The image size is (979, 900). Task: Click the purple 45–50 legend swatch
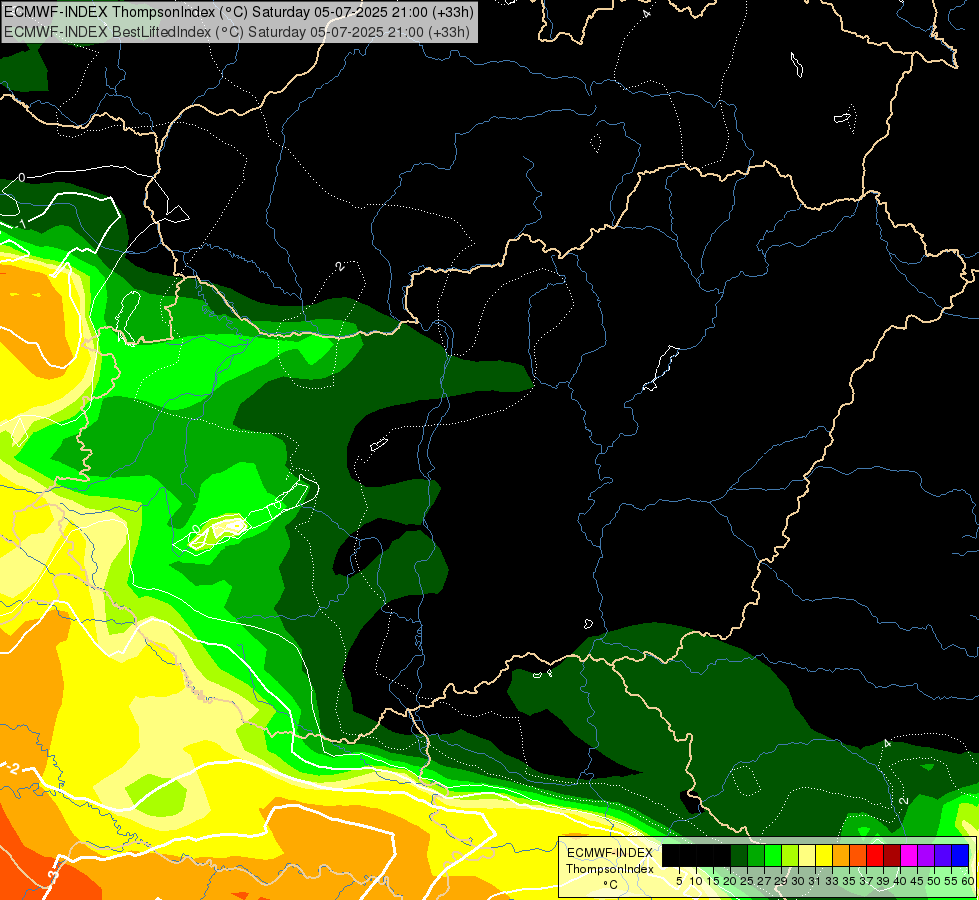click(x=926, y=855)
